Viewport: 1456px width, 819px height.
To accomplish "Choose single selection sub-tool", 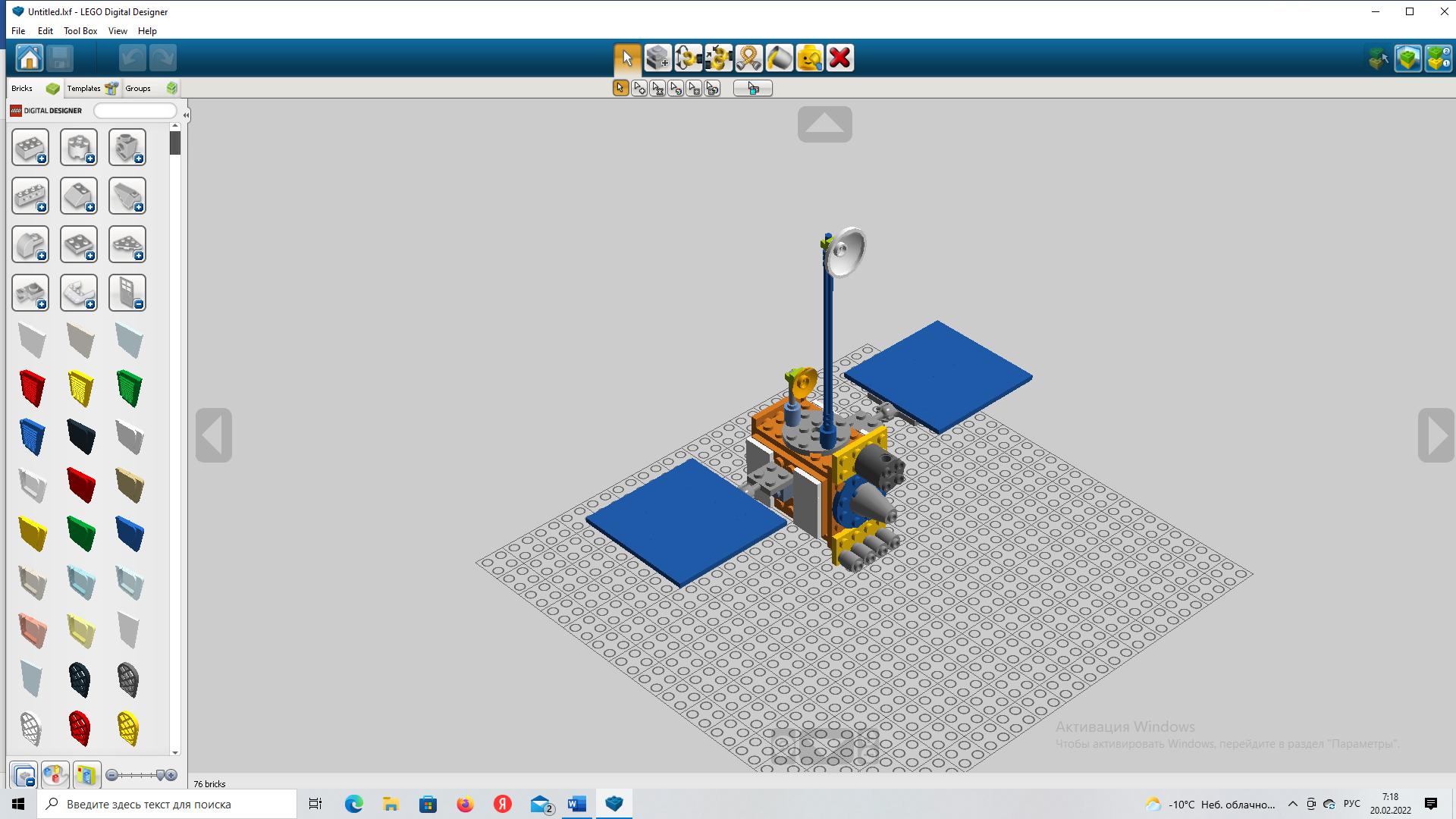I will coord(620,89).
